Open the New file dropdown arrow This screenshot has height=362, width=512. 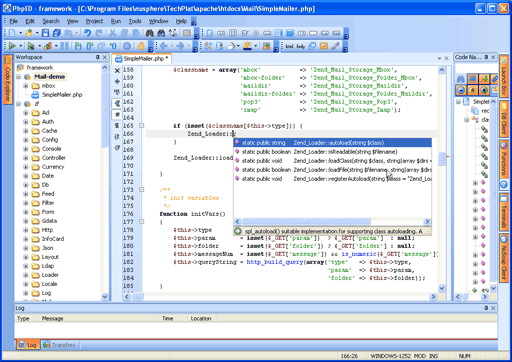(x=20, y=33)
